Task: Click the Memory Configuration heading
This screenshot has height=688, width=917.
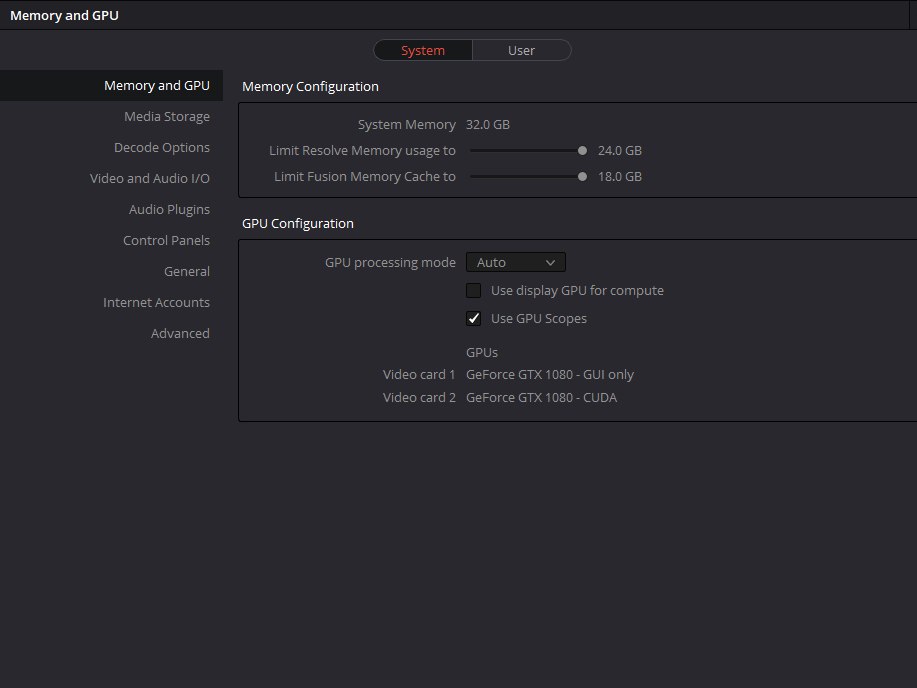Action: [310, 87]
